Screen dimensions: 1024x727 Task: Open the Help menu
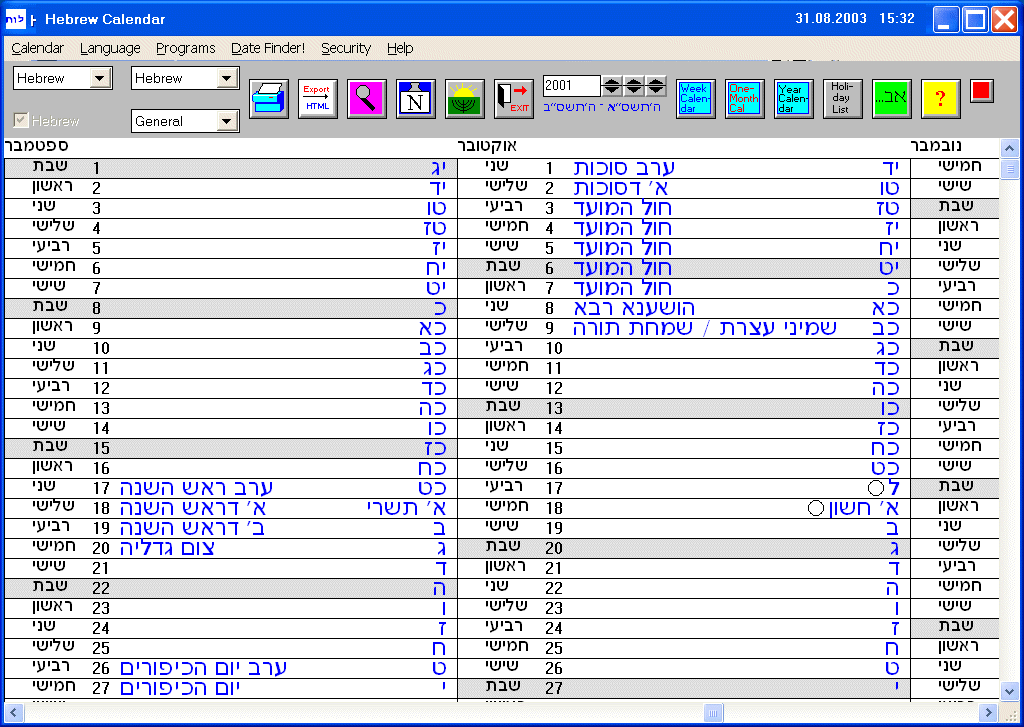tap(400, 48)
